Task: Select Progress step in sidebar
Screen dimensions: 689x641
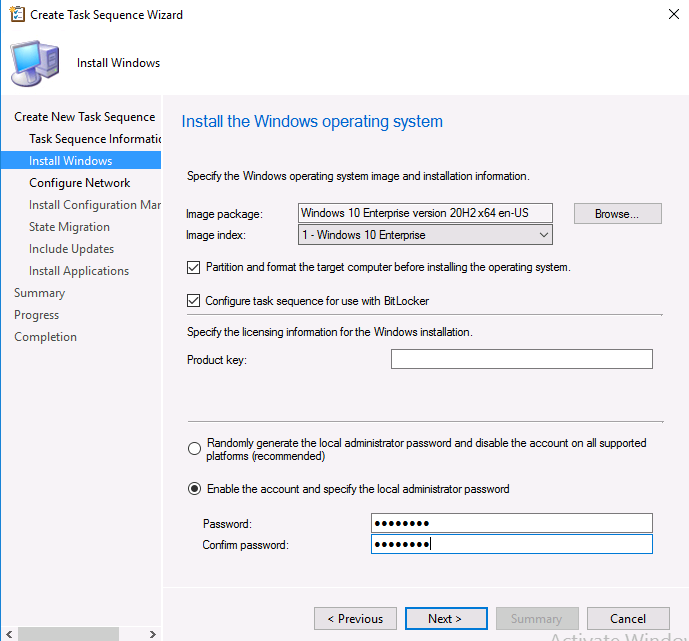Action: click(36, 315)
